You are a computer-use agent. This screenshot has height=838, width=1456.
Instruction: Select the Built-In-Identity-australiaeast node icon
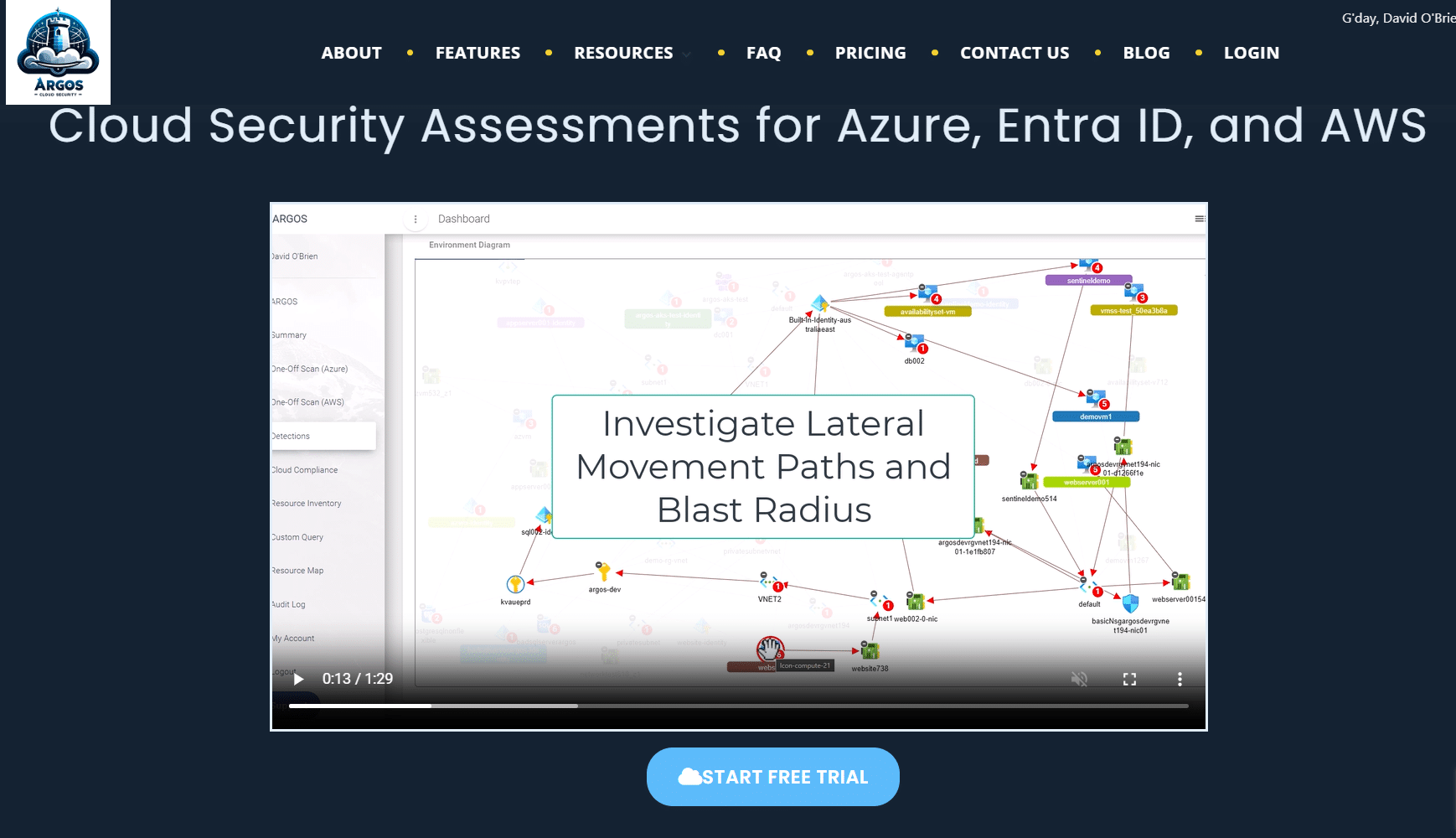[820, 304]
